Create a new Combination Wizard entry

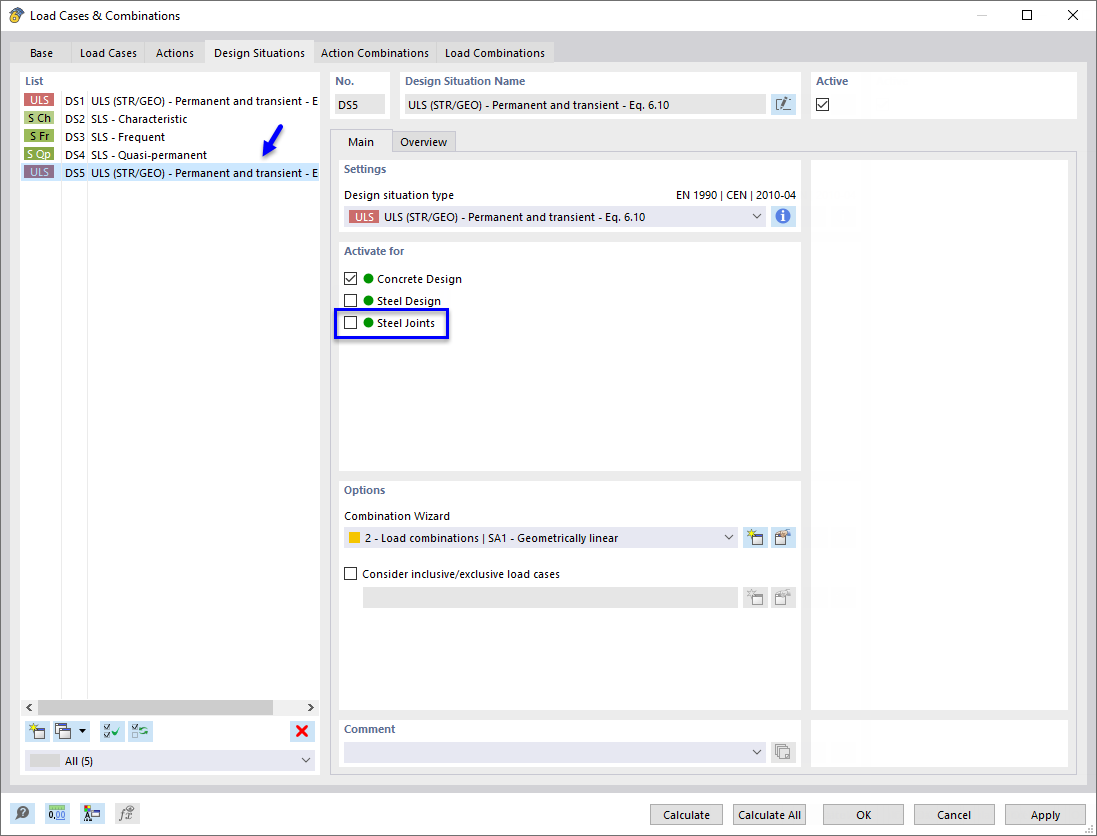click(755, 537)
